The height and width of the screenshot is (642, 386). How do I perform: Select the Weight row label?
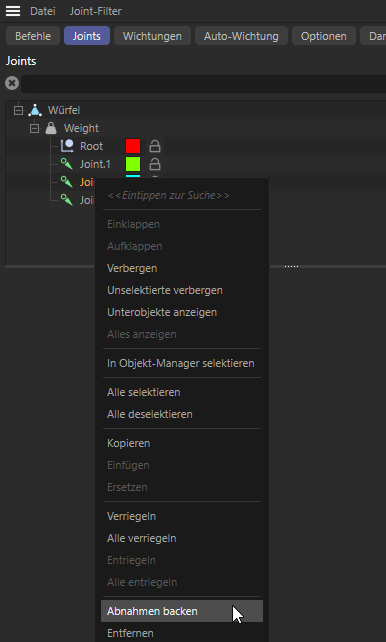(x=81, y=128)
